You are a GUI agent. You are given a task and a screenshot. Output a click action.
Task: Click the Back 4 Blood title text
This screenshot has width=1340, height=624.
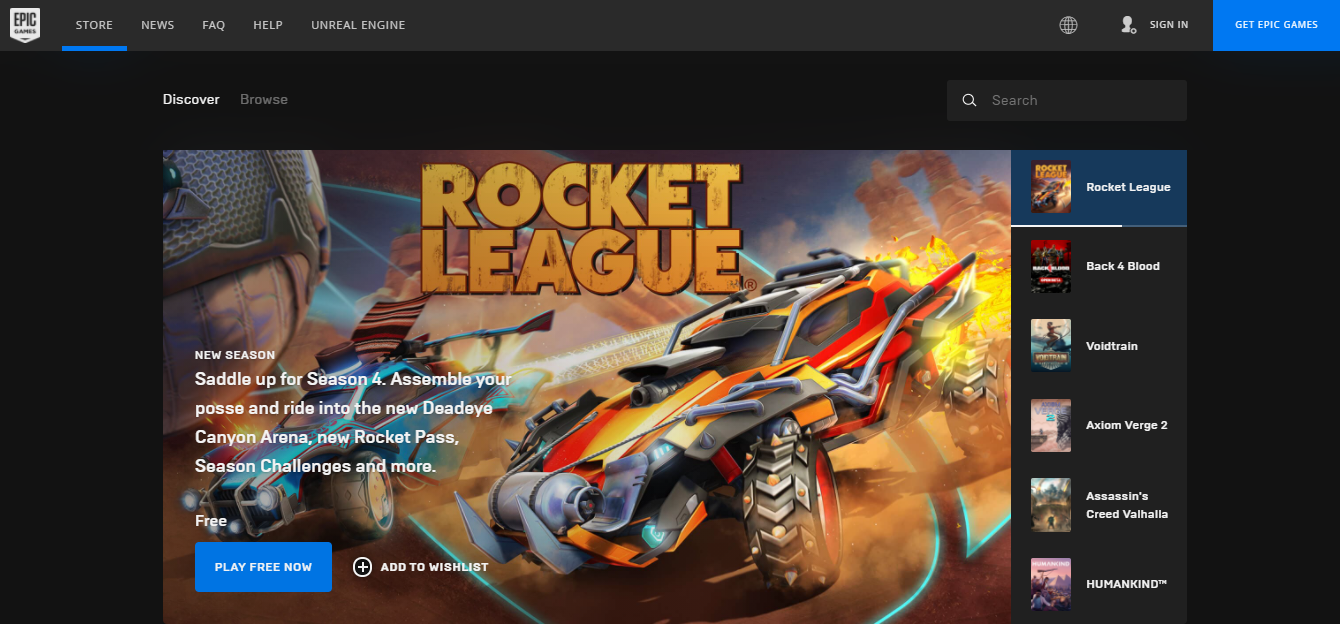coord(1123,266)
